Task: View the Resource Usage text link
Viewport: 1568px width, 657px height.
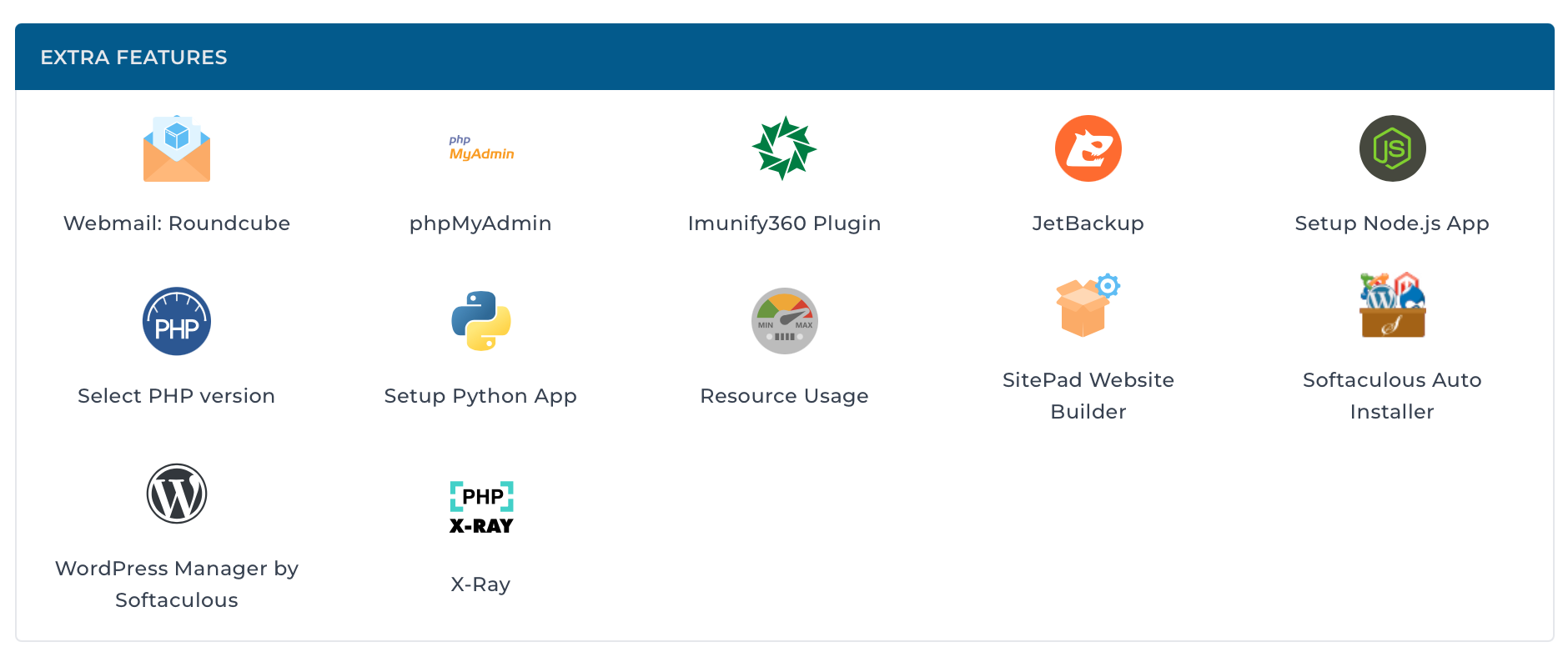Action: (784, 396)
